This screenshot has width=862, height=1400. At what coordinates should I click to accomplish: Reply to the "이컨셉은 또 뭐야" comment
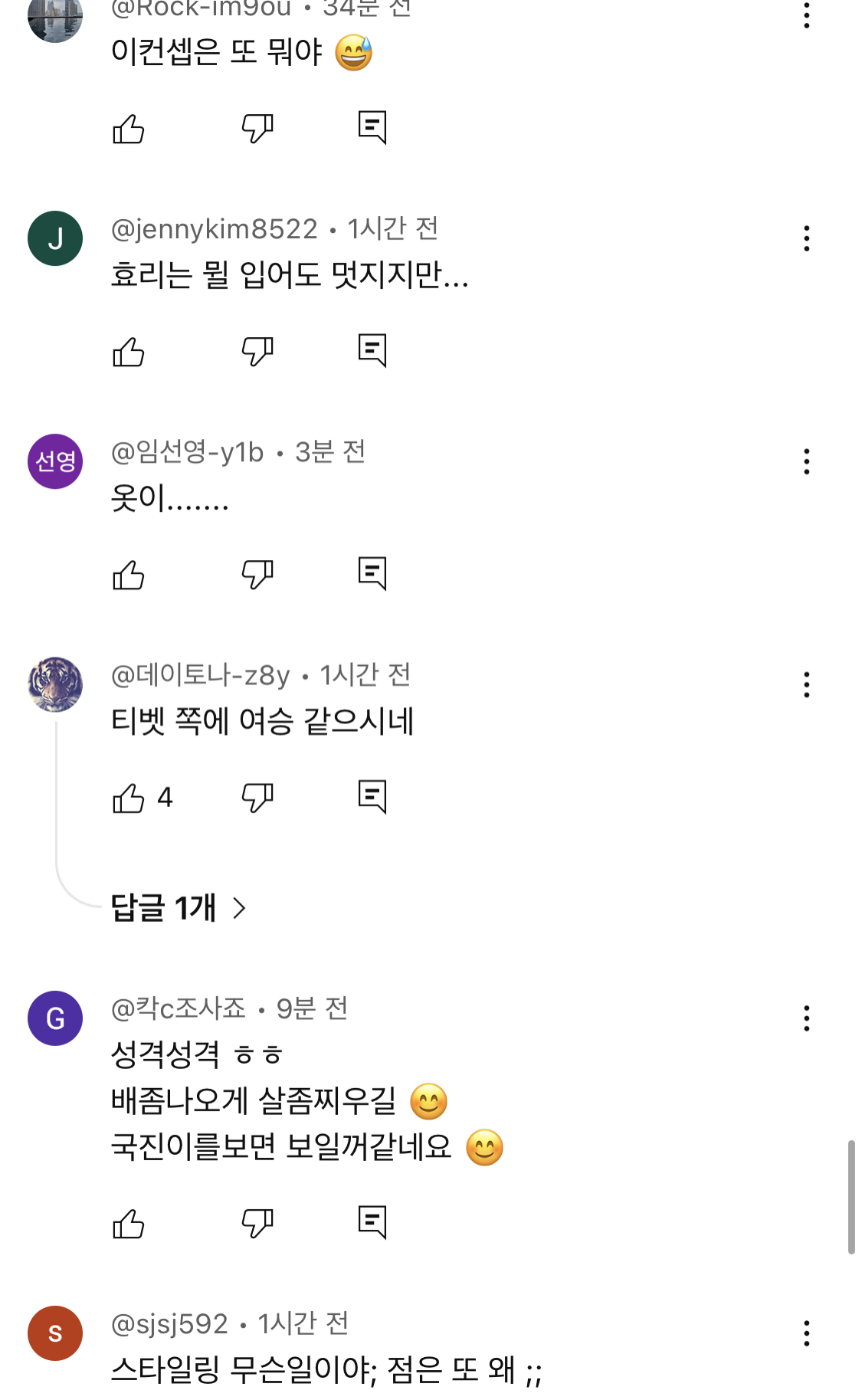tap(372, 128)
